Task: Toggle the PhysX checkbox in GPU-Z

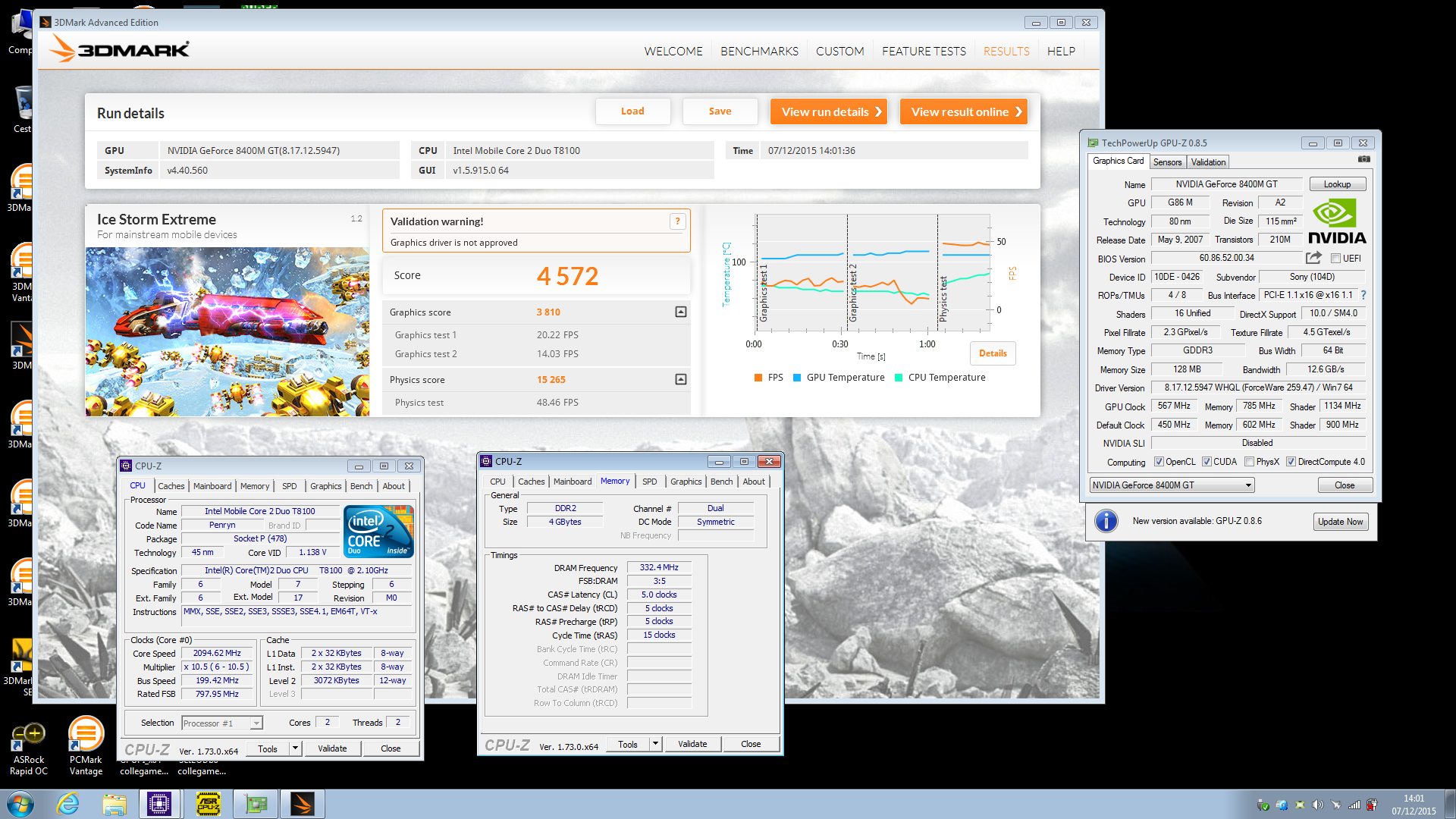Action: click(x=1249, y=462)
